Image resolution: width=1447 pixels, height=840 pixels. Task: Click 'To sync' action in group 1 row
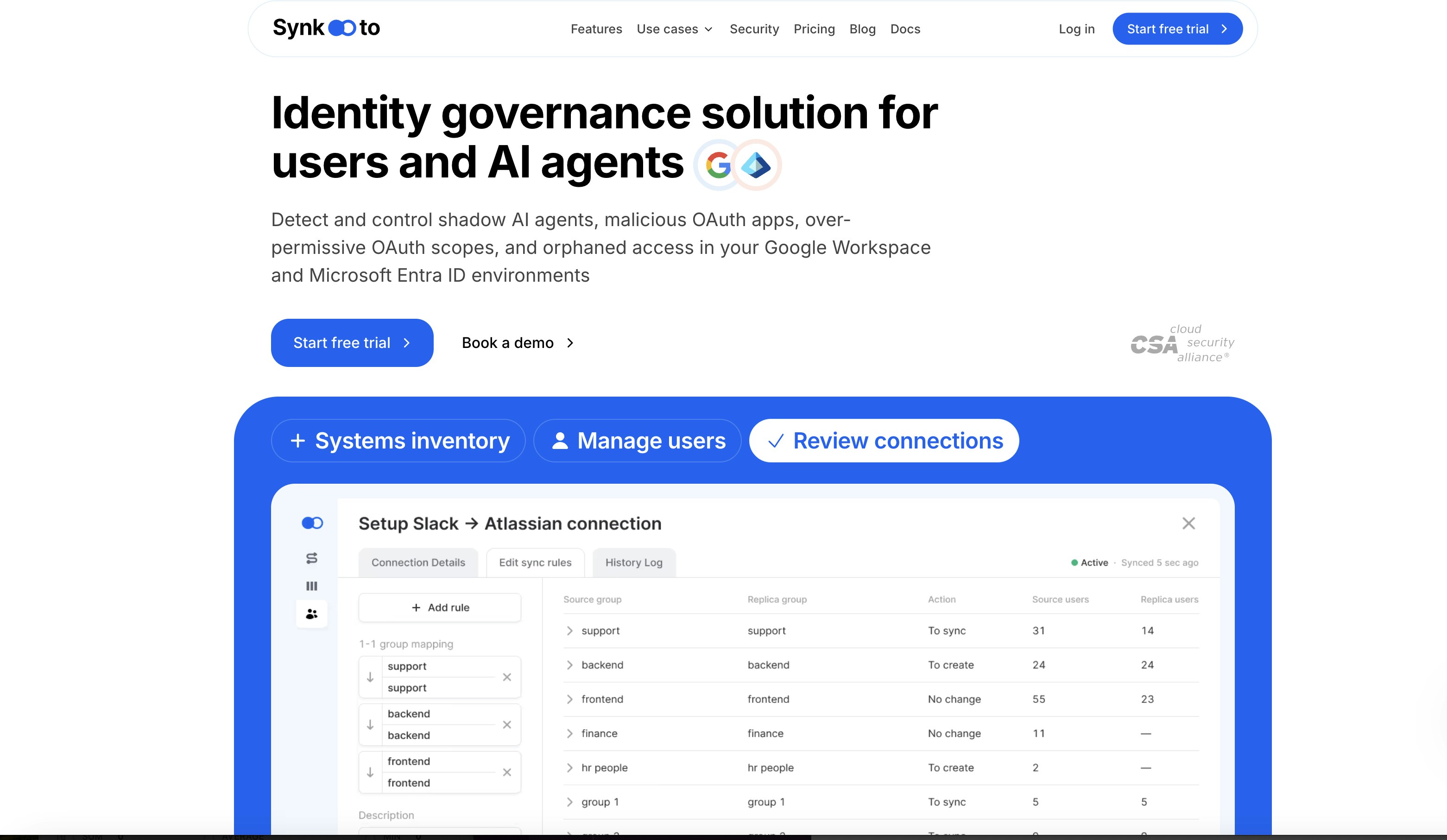(947, 802)
